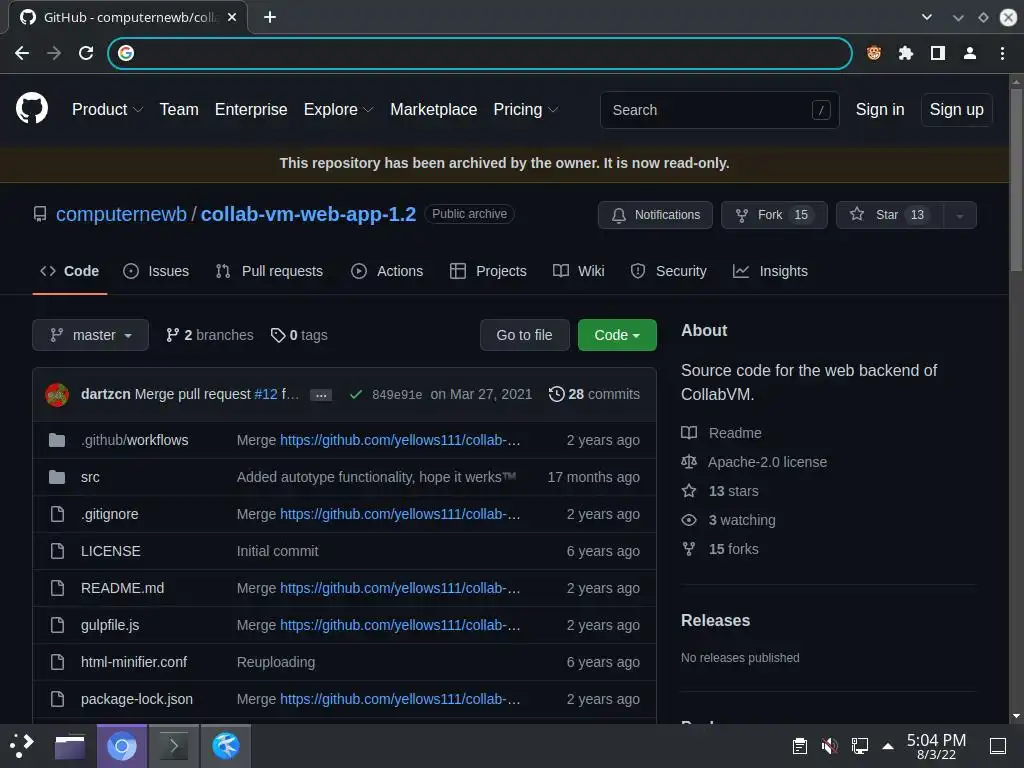1024x768 pixels.
Task: Click the src folder icon
Action: (x=57, y=477)
